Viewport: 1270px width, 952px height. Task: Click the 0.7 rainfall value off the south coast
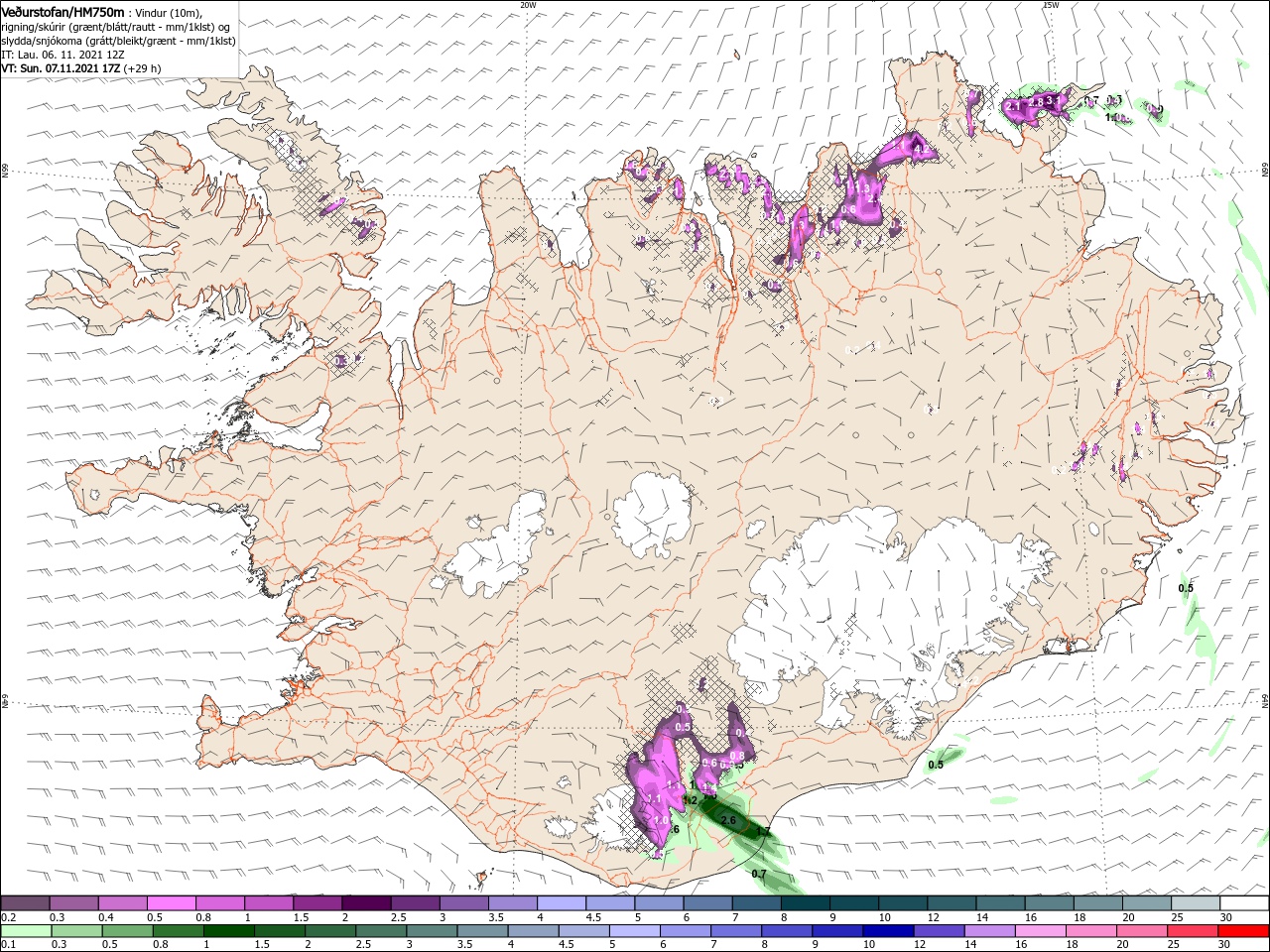click(759, 874)
